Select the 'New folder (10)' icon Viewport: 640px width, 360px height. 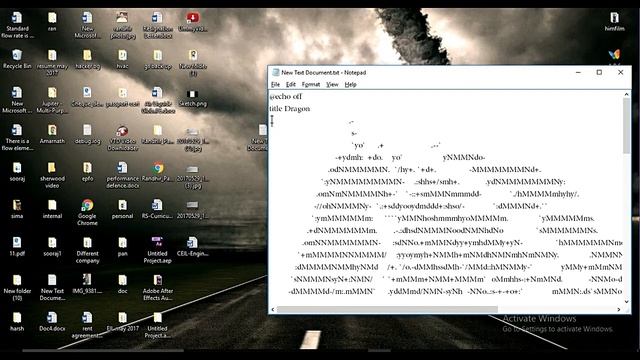tap(17, 287)
